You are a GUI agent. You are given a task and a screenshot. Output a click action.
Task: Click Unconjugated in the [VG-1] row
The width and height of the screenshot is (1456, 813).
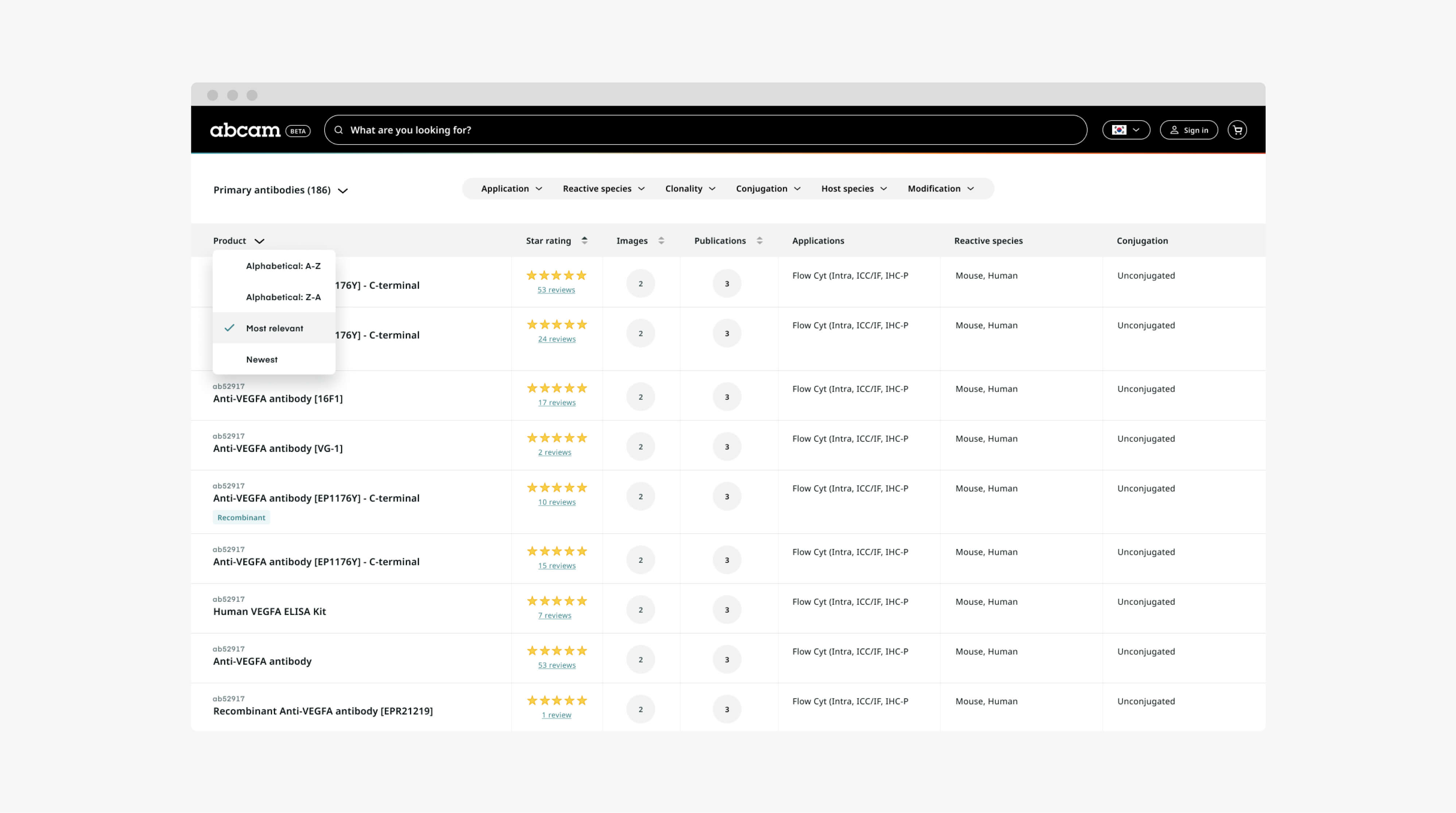coord(1146,439)
